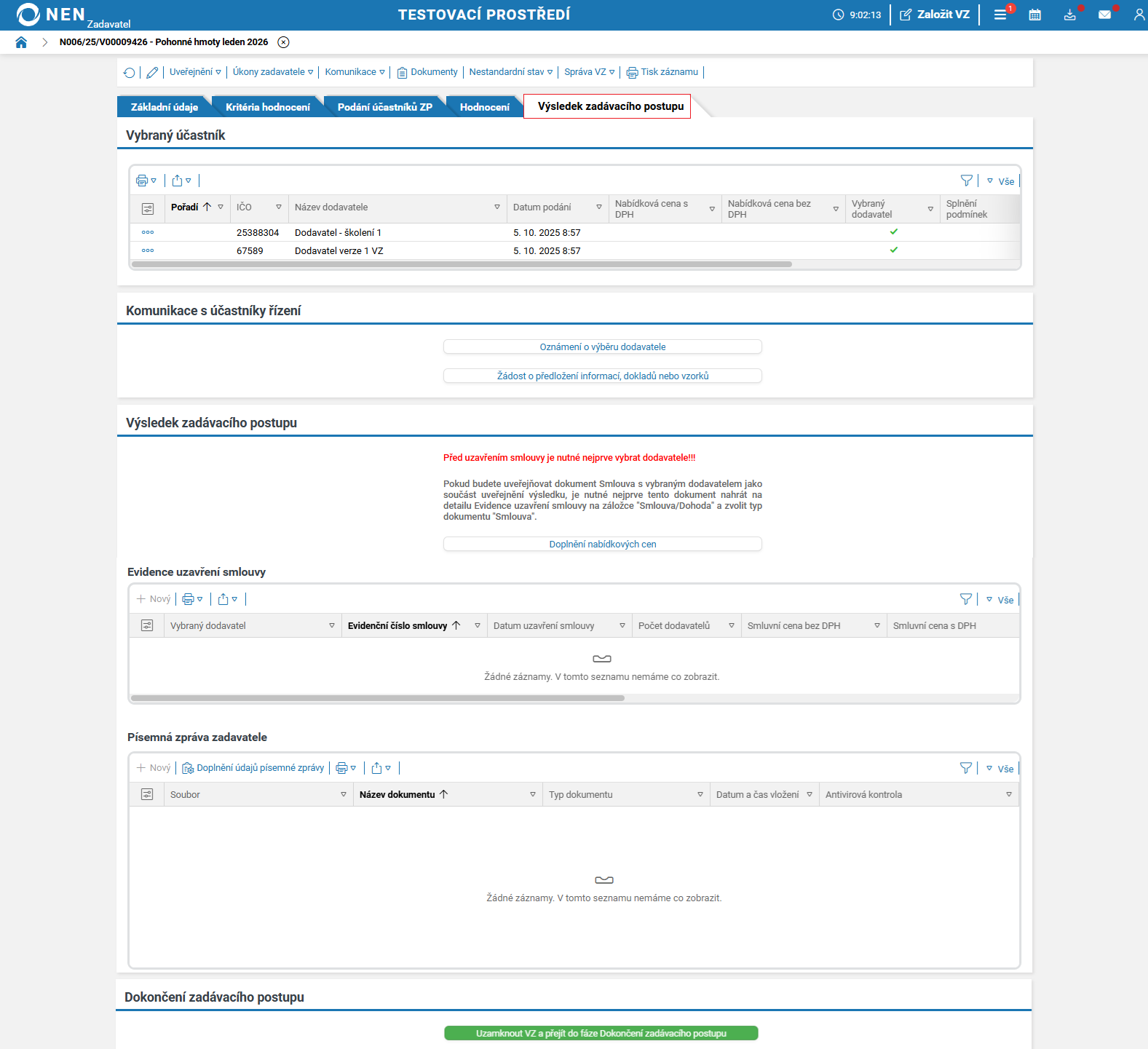Open the hamburger menu with notification badge
Viewport: 1148px width, 1049px height.
click(x=1001, y=15)
